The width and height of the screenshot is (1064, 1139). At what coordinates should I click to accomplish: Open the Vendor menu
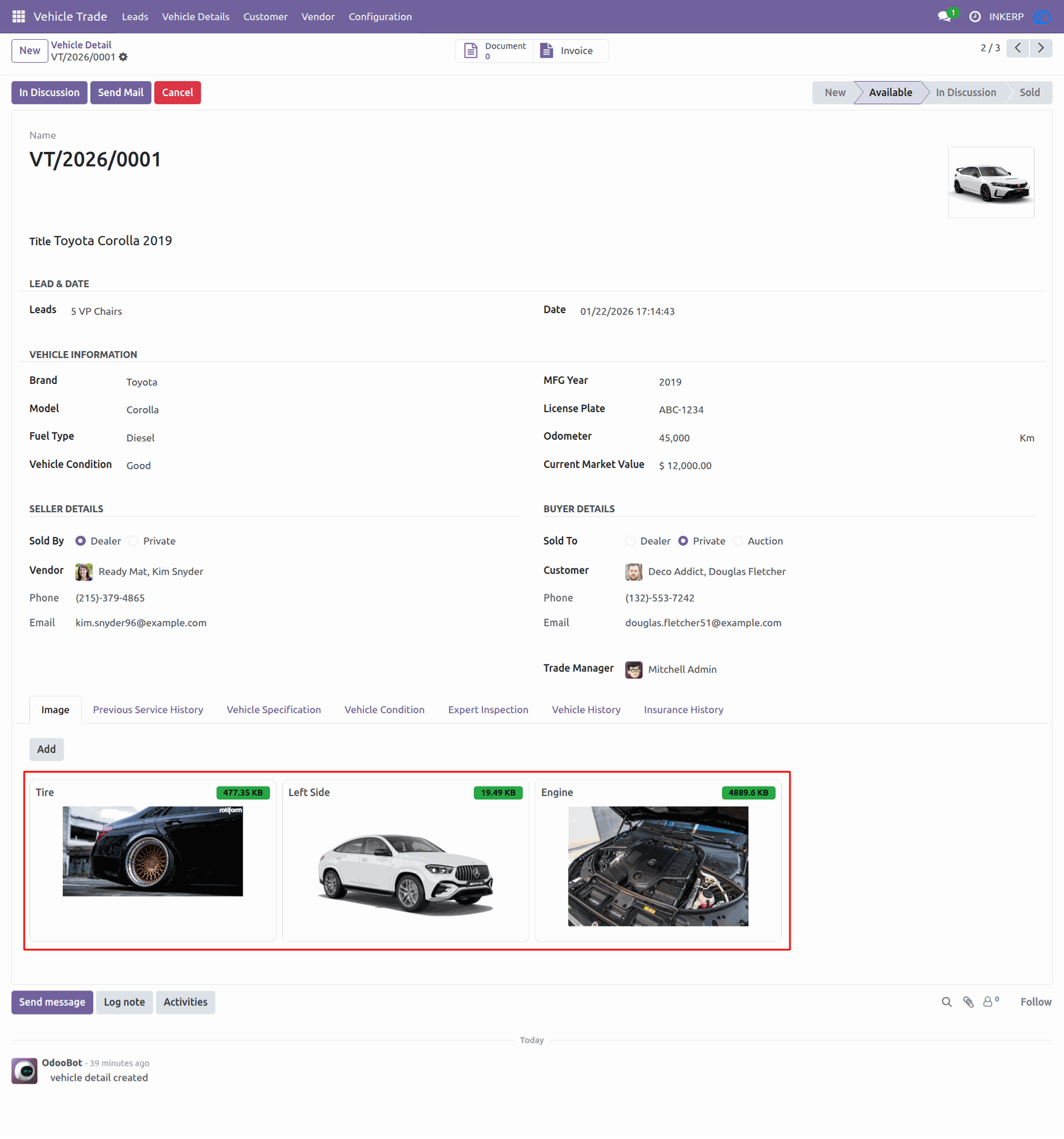point(318,17)
